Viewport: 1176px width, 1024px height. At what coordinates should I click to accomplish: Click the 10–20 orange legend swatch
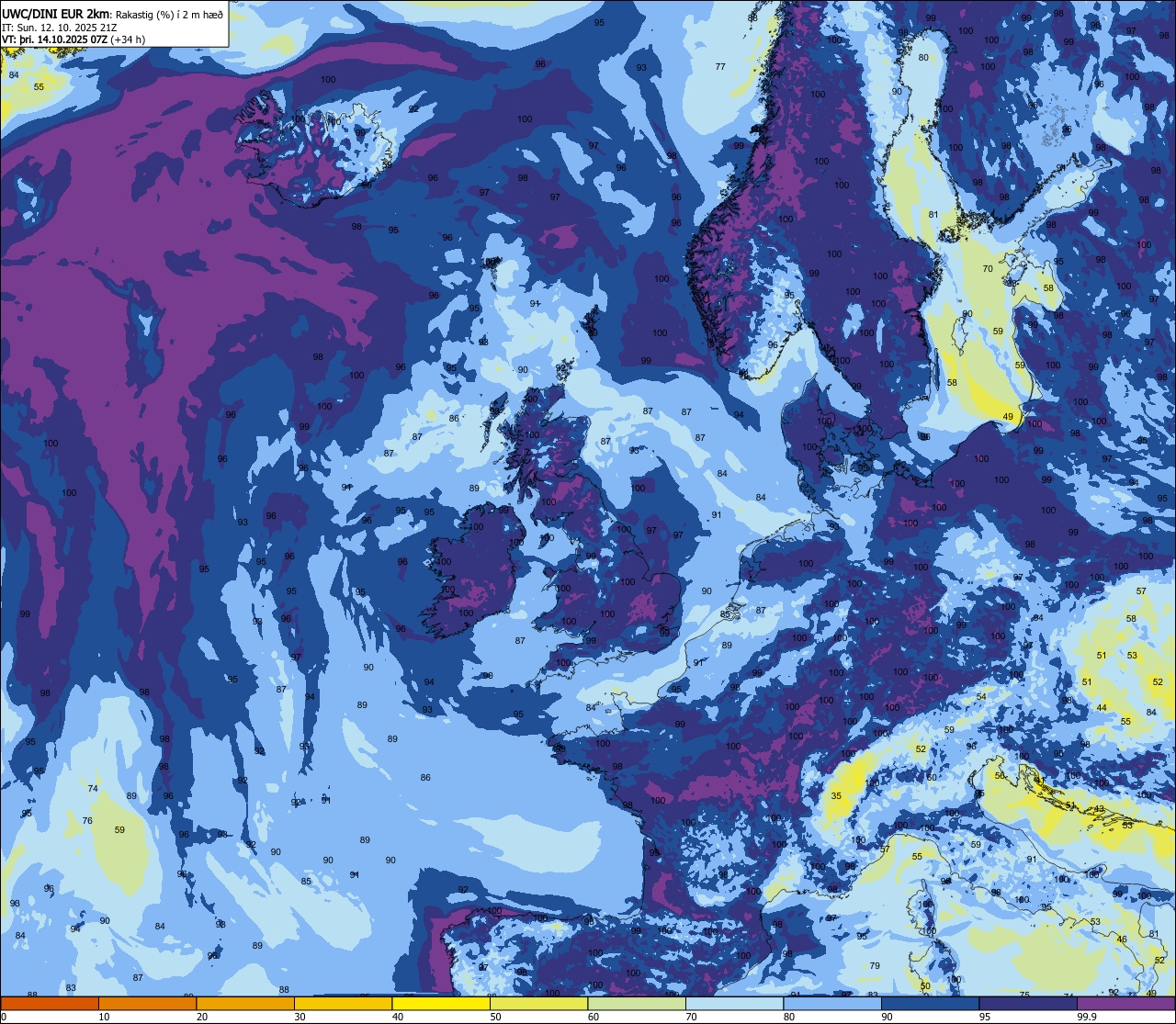click(147, 1004)
